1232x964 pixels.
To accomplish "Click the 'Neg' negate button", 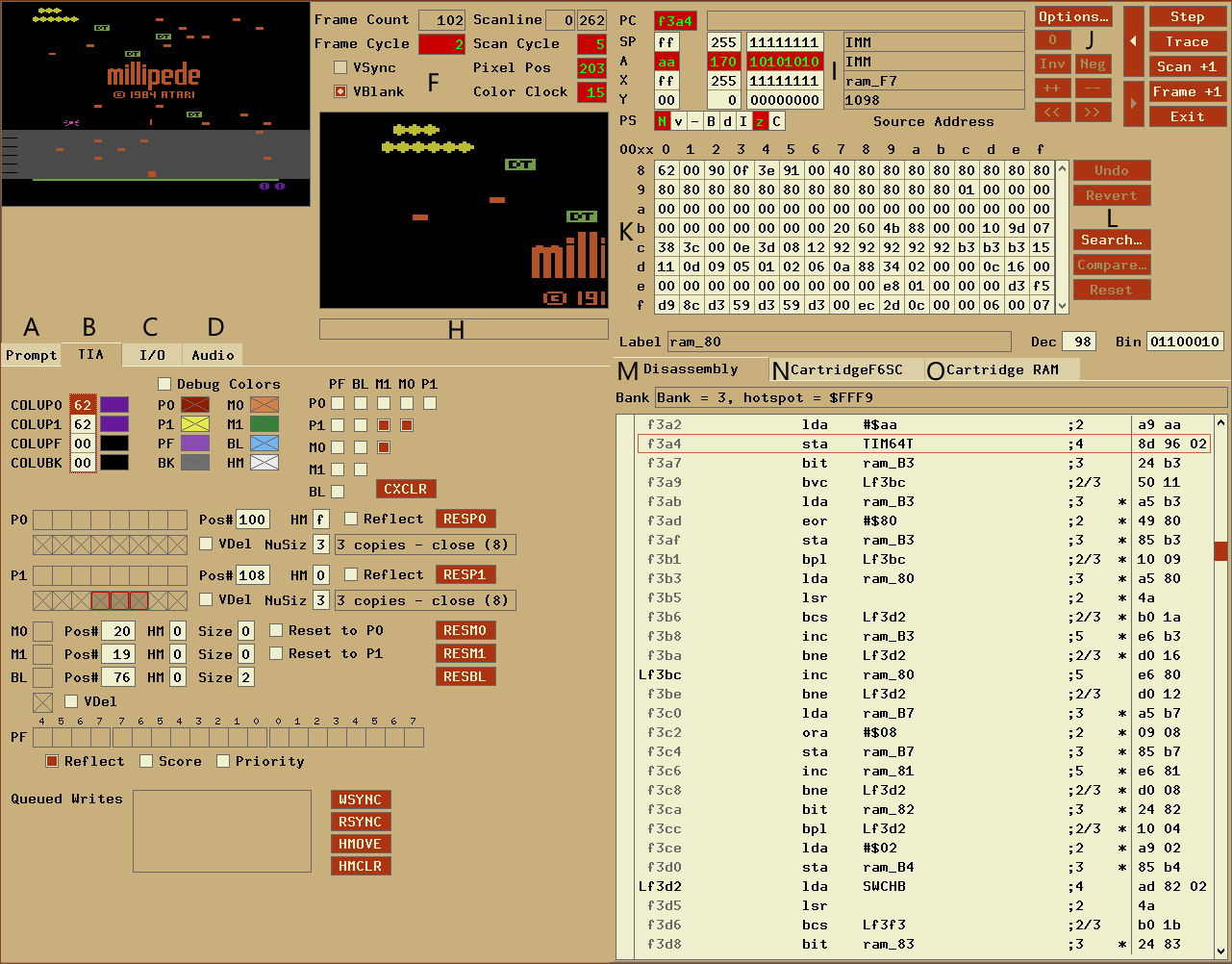I will coord(1093,63).
